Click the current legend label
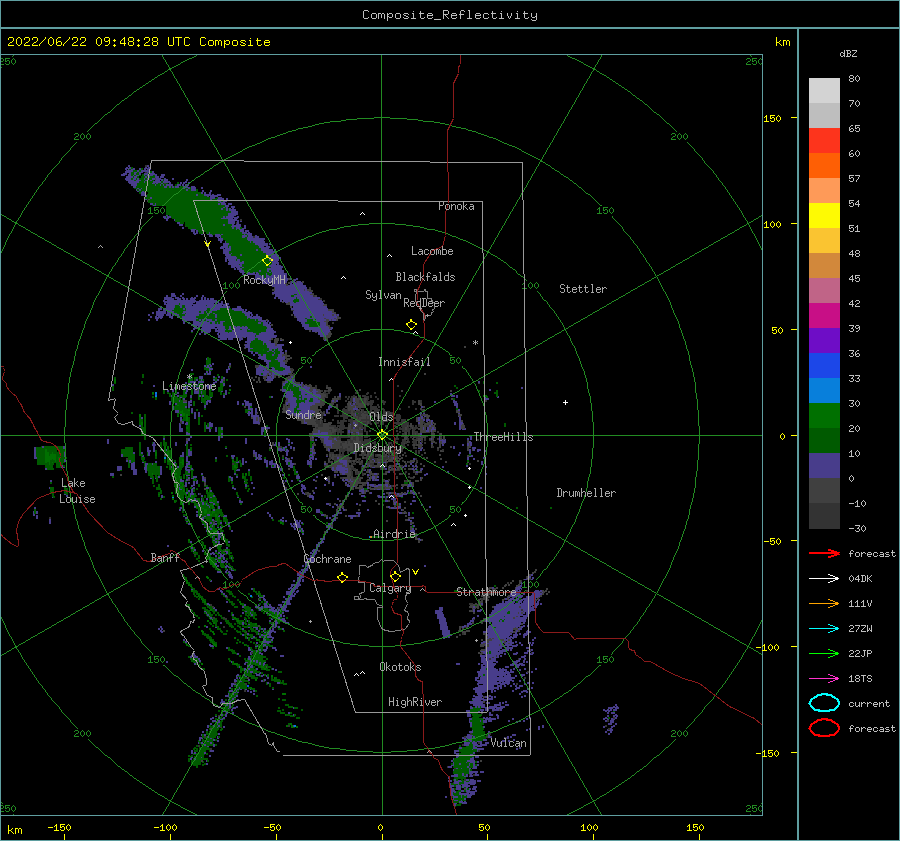Image resolution: width=900 pixels, height=841 pixels. (x=869, y=703)
